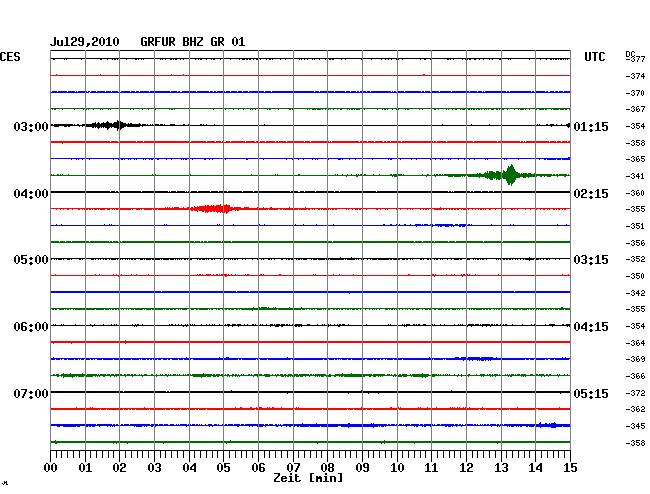Select the 04:15 UTC time label

coord(591,327)
